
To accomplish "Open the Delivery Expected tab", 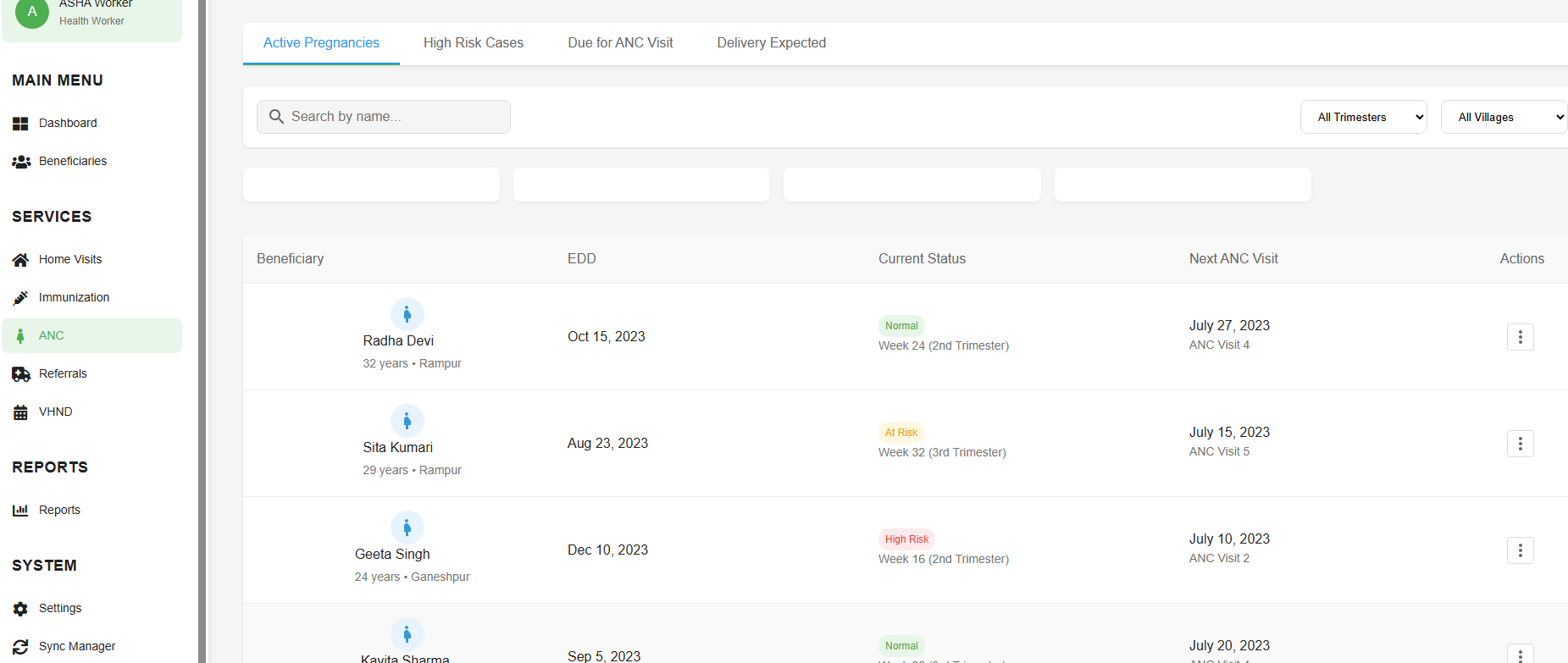I will pyautogui.click(x=771, y=43).
